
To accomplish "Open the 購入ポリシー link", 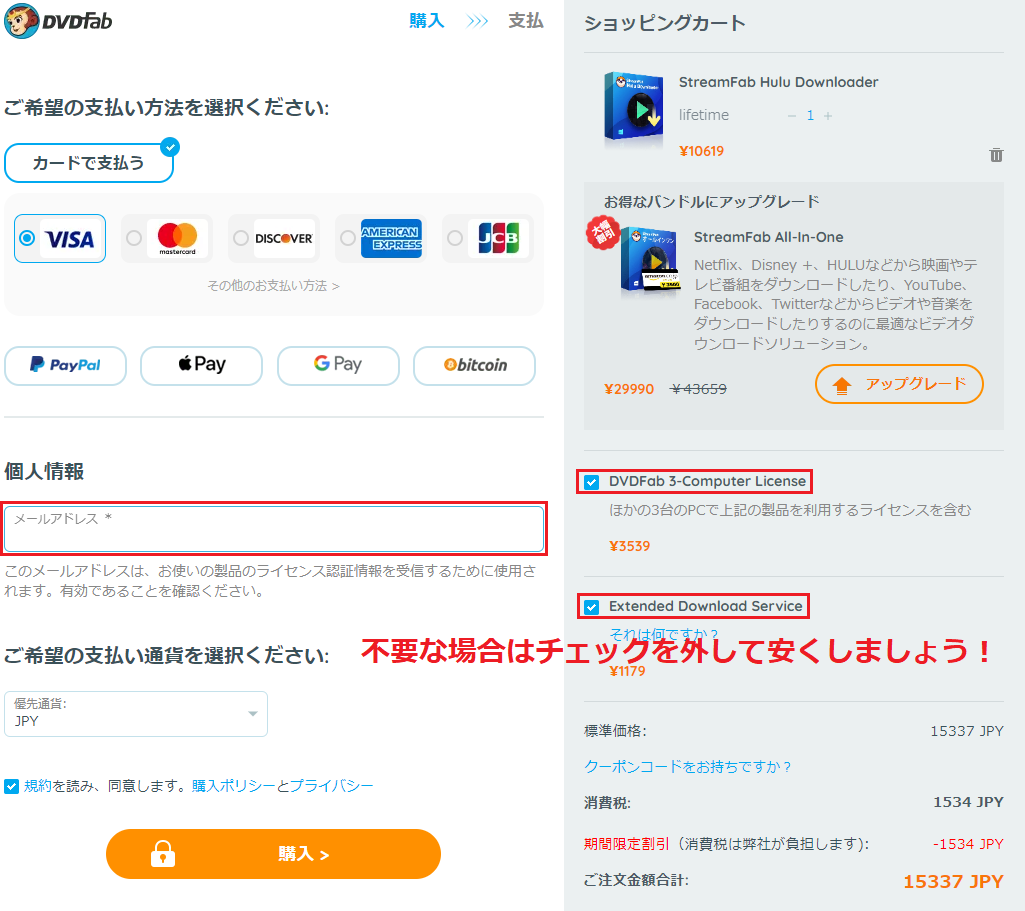I will tap(233, 786).
